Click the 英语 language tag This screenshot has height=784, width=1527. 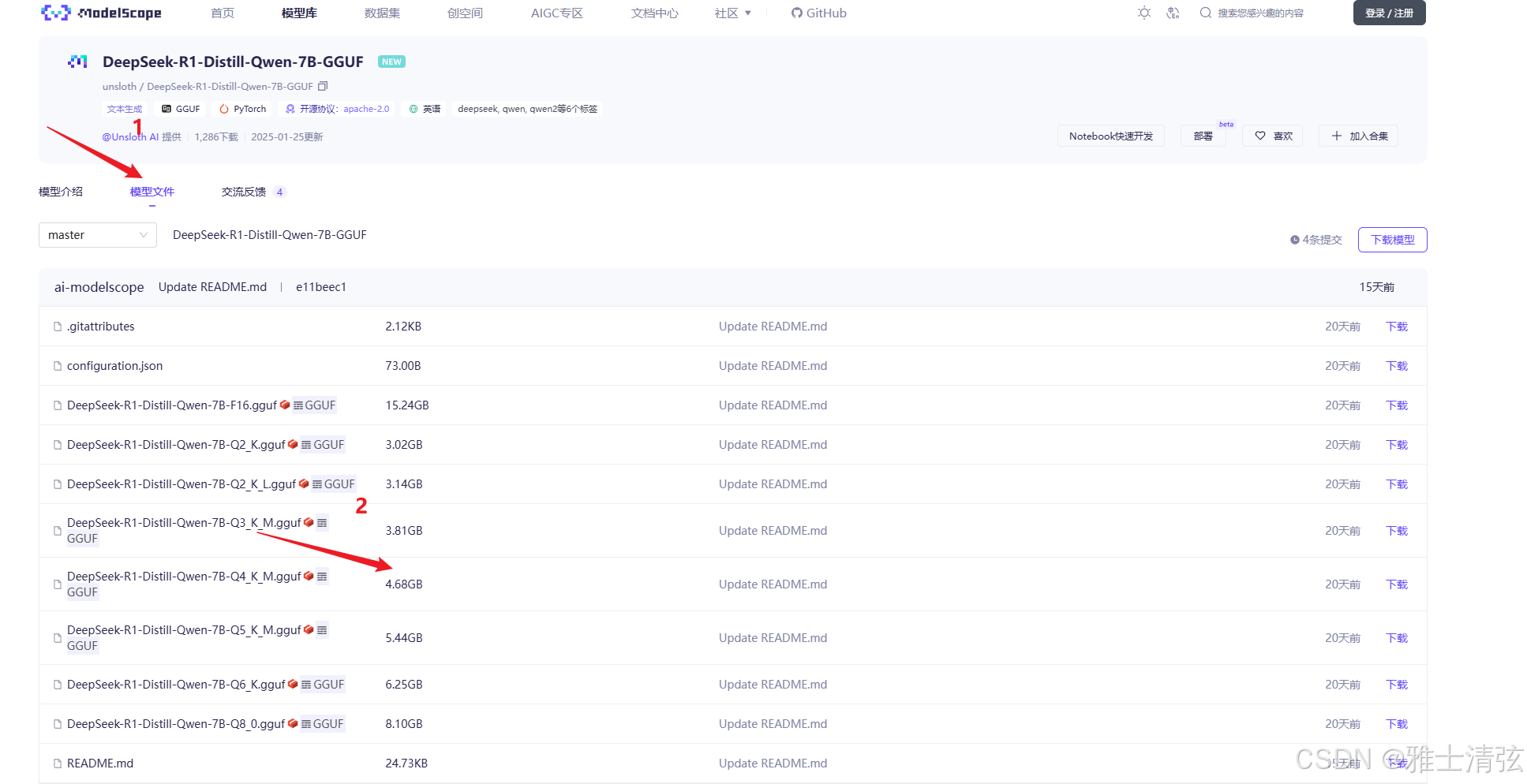tap(425, 109)
